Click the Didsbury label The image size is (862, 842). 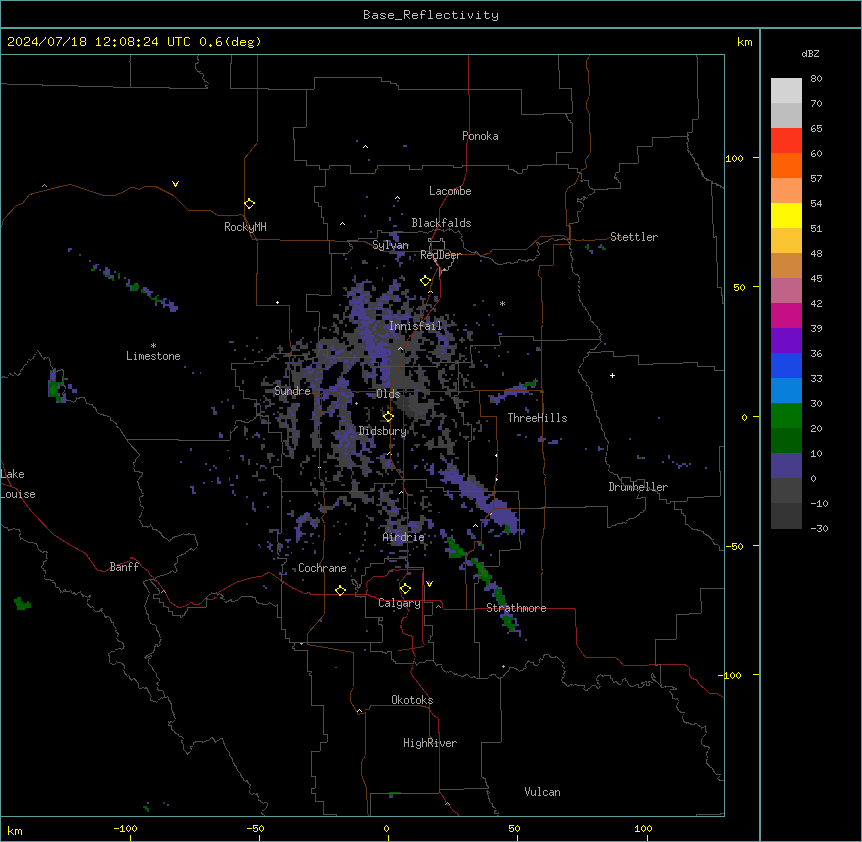tap(383, 431)
